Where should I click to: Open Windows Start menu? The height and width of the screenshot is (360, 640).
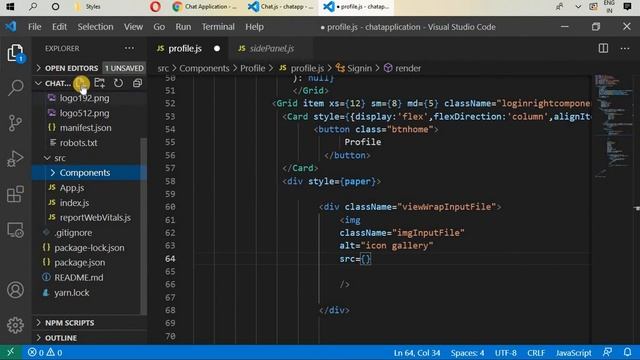[10, 7]
